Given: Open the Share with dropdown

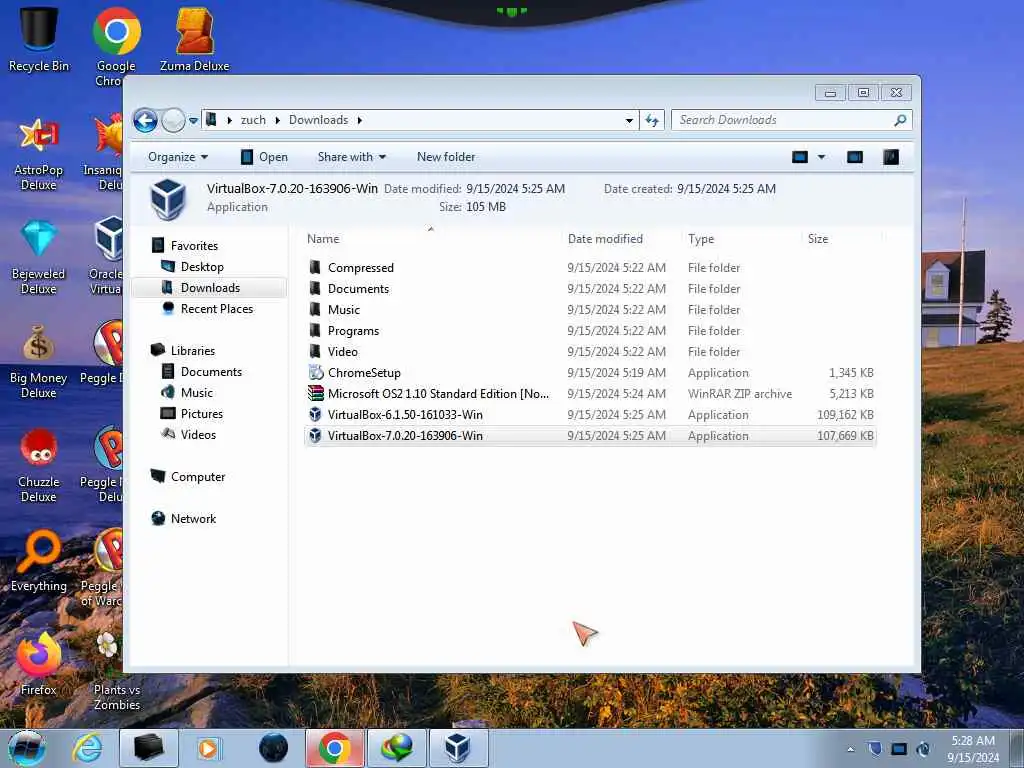Looking at the screenshot, I should 351,157.
